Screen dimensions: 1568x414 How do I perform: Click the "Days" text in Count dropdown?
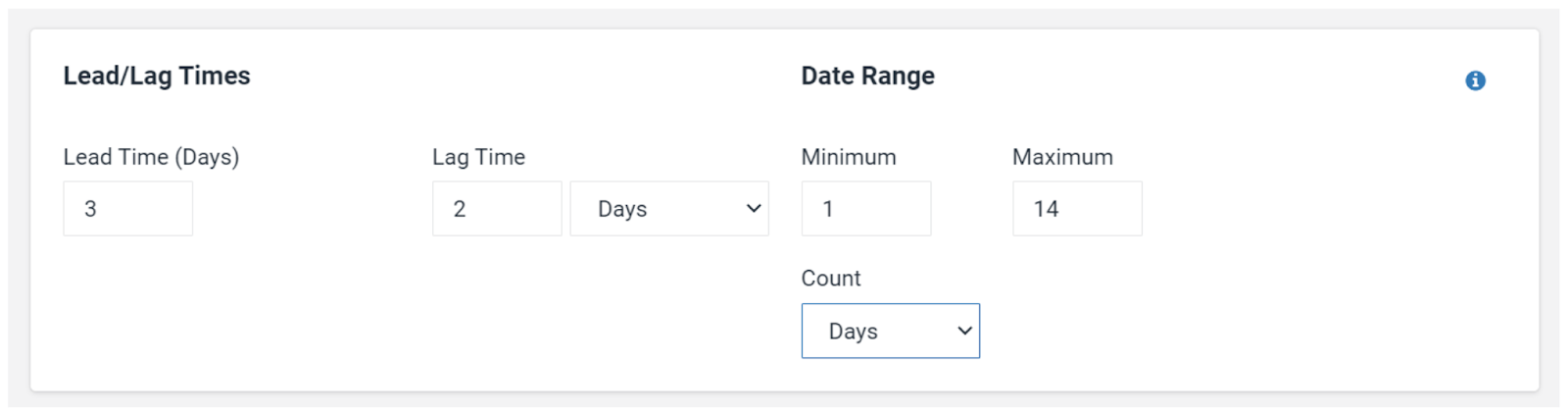click(x=853, y=332)
